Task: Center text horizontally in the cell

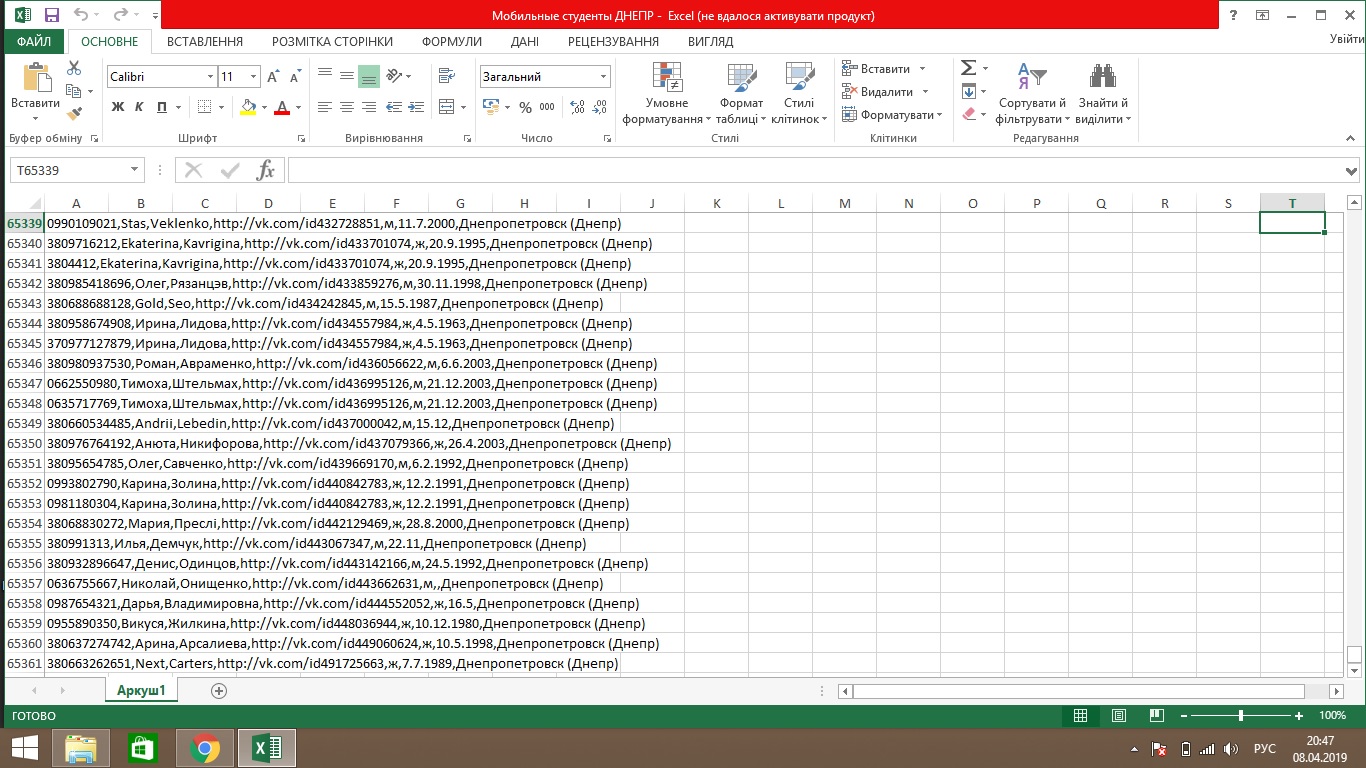Action: (x=346, y=107)
